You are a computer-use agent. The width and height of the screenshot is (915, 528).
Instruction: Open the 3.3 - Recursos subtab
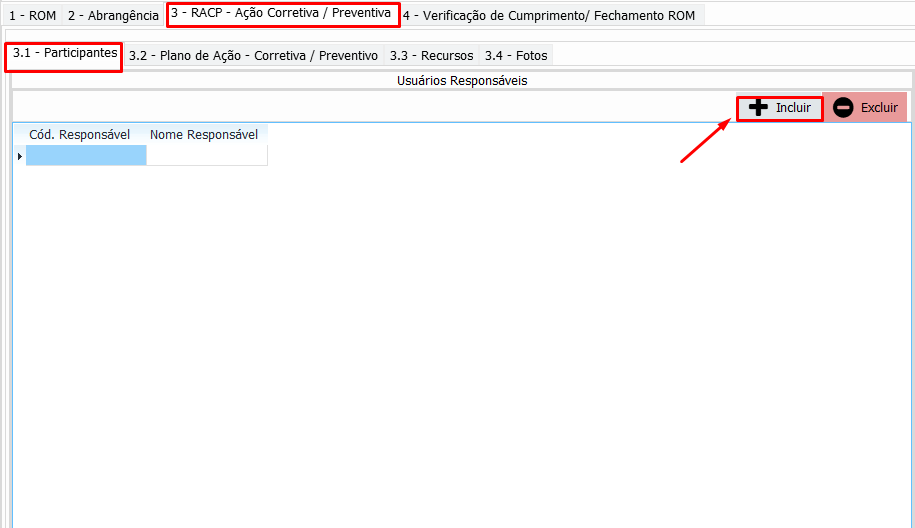431,56
